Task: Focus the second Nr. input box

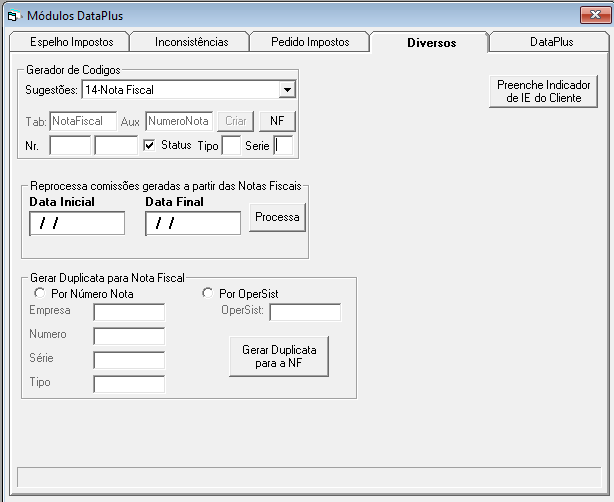Action: (116, 145)
